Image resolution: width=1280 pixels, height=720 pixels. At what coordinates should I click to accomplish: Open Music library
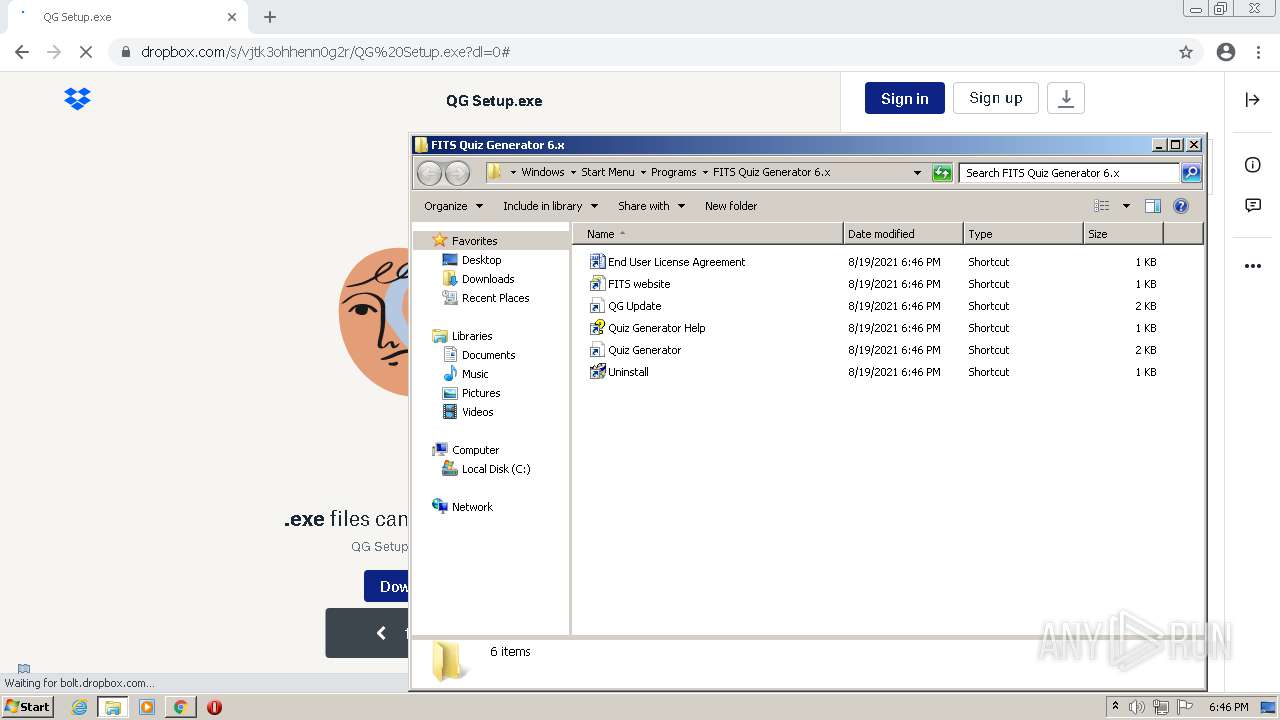point(475,374)
